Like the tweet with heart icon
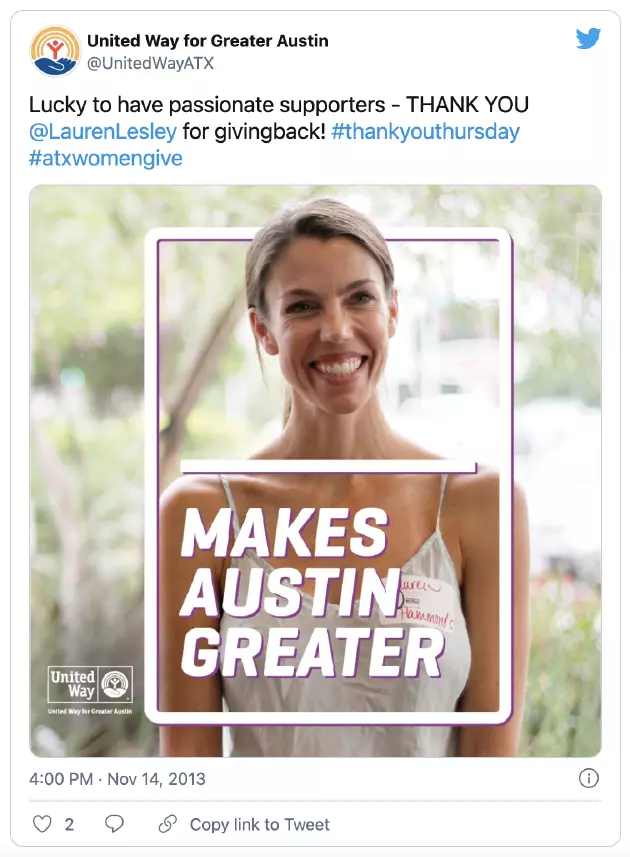This screenshot has width=630, height=857. click(x=42, y=824)
